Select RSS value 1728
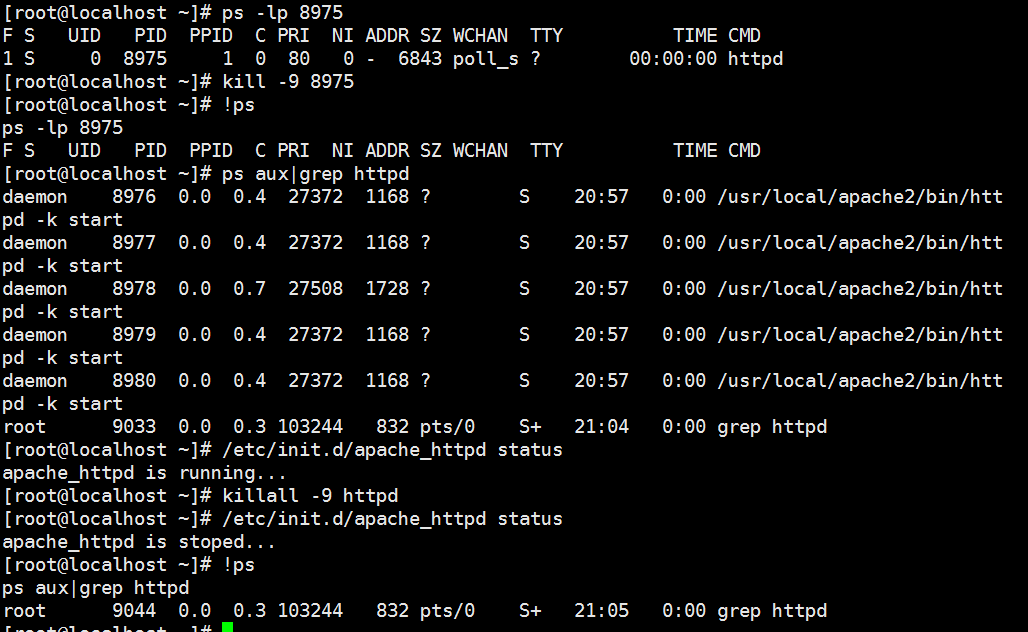The height and width of the screenshot is (632, 1028). (387, 288)
